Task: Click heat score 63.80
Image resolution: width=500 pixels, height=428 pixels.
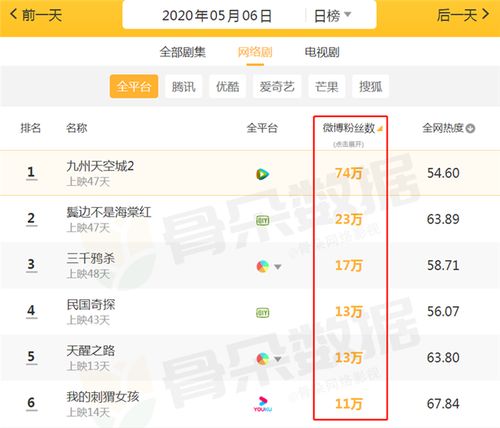Action: coord(443,358)
